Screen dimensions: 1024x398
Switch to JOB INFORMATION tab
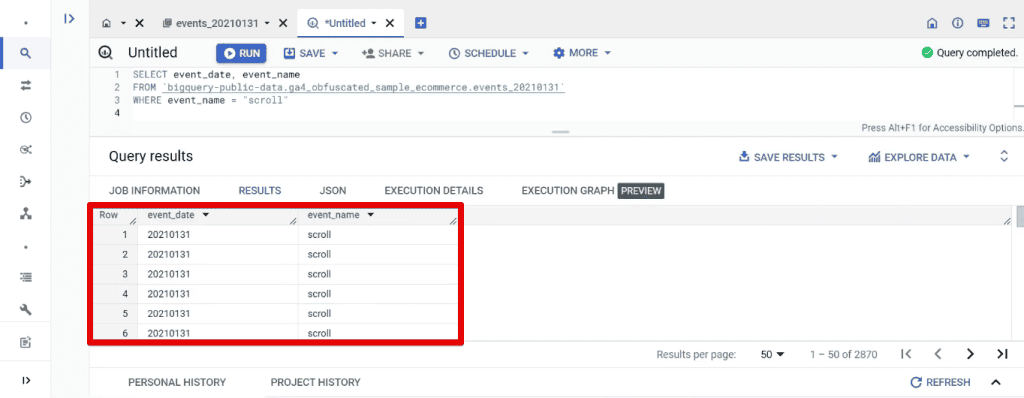point(154,191)
